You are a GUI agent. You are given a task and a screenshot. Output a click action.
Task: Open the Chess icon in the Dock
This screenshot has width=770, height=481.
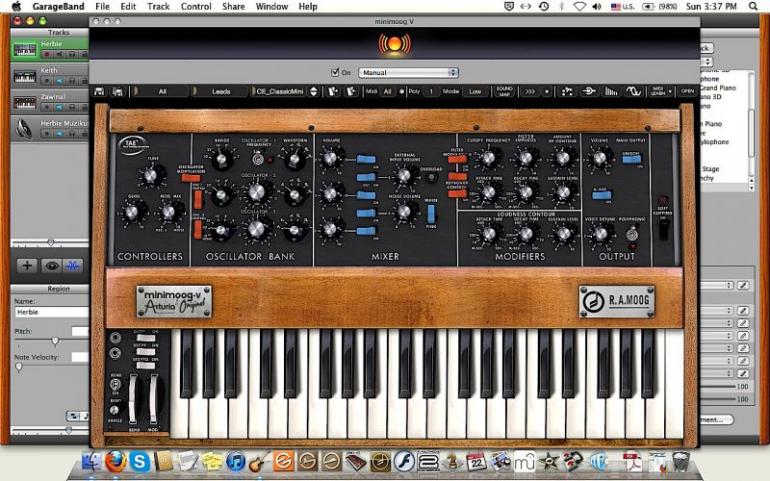coord(452,462)
